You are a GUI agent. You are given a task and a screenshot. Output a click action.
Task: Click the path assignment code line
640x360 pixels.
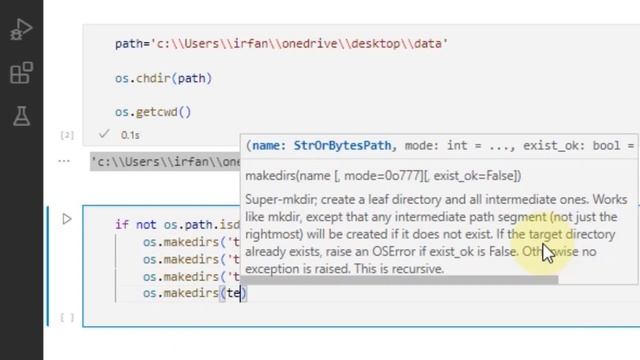281,44
